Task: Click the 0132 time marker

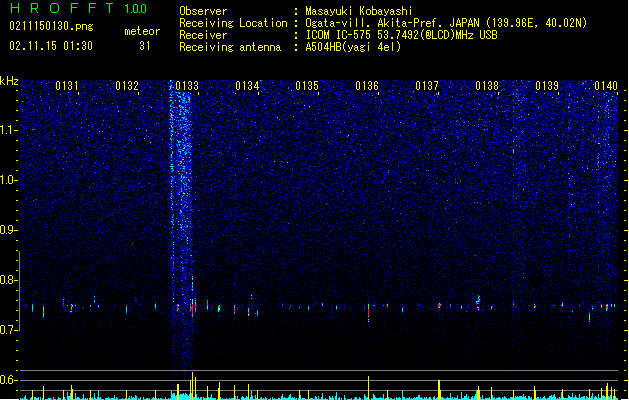Action: coord(127,86)
